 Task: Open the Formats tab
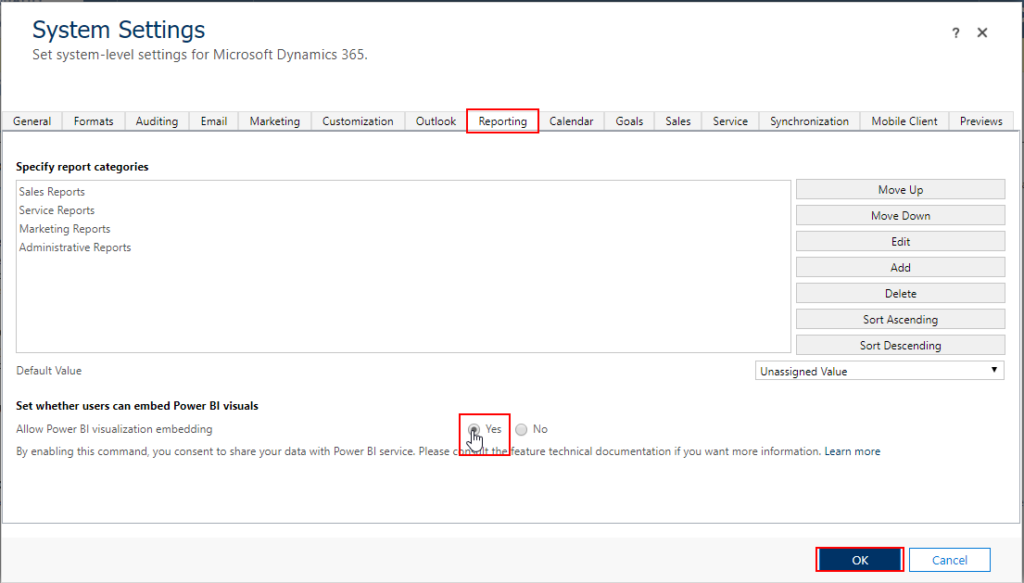[93, 121]
